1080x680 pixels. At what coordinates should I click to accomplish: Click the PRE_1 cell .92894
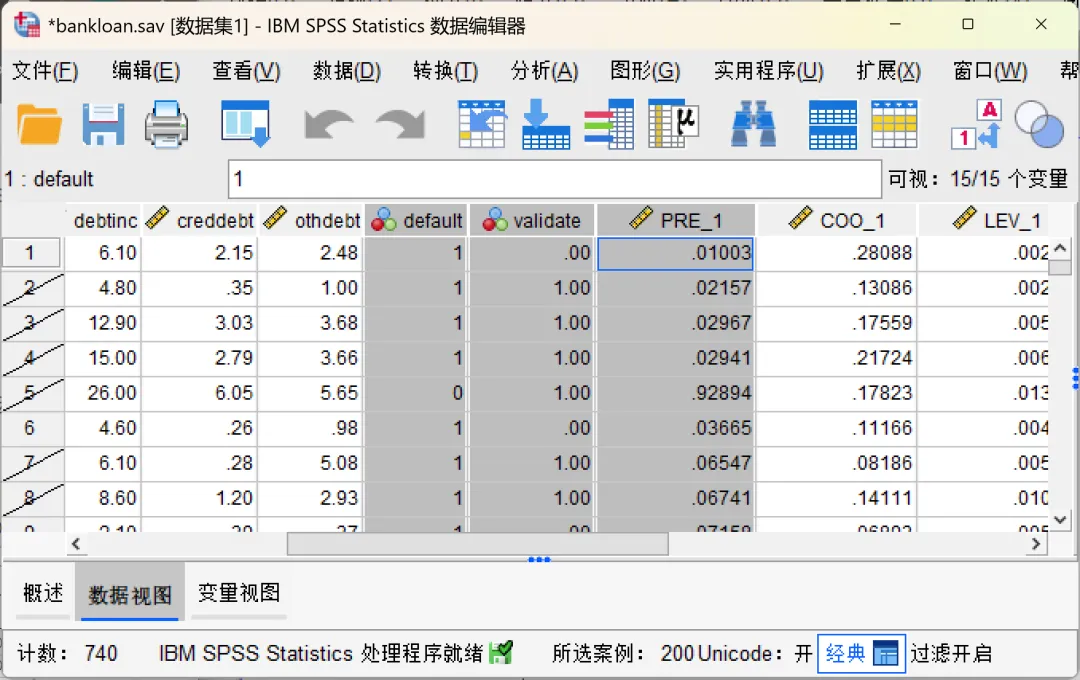click(x=676, y=393)
